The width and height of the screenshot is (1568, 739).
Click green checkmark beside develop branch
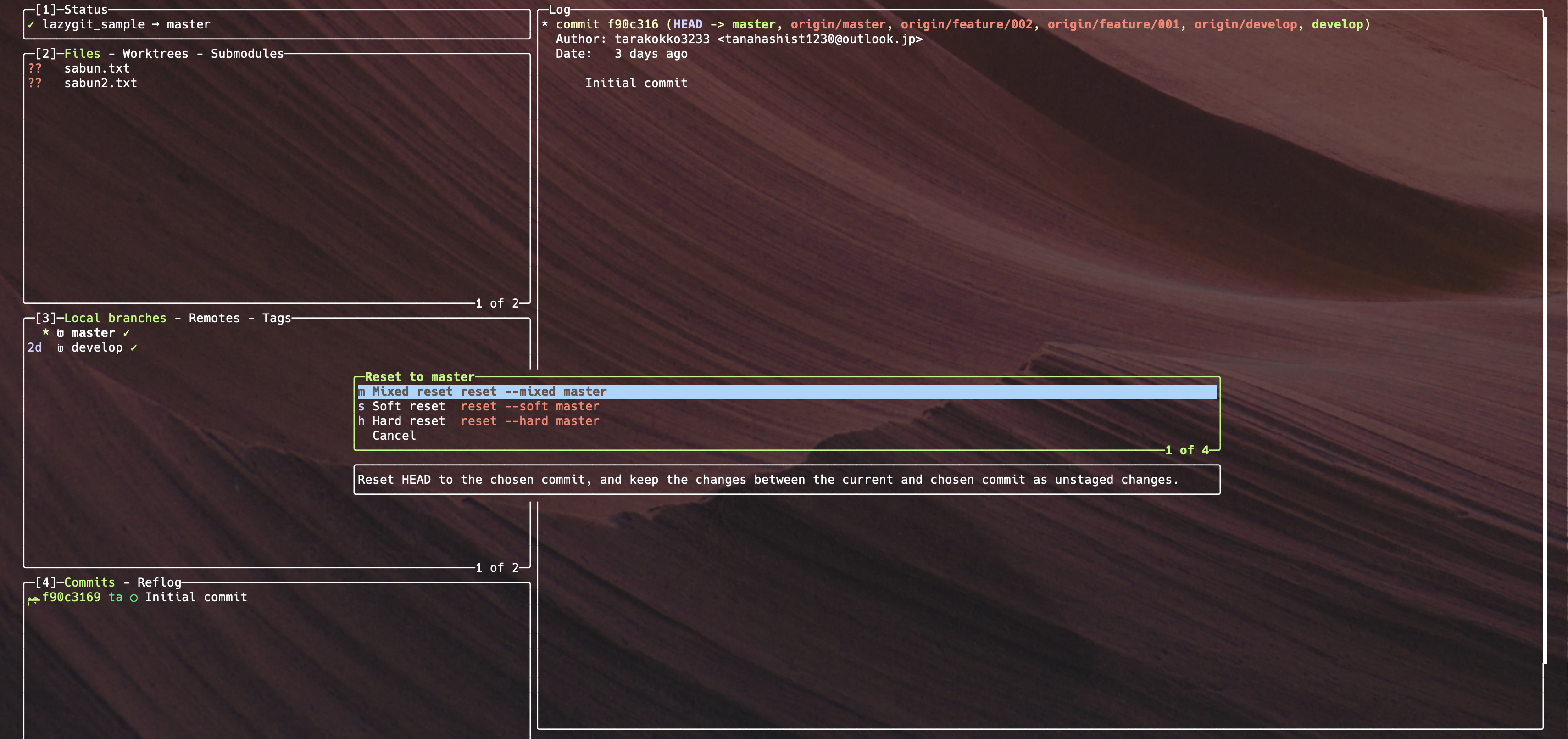tap(134, 348)
